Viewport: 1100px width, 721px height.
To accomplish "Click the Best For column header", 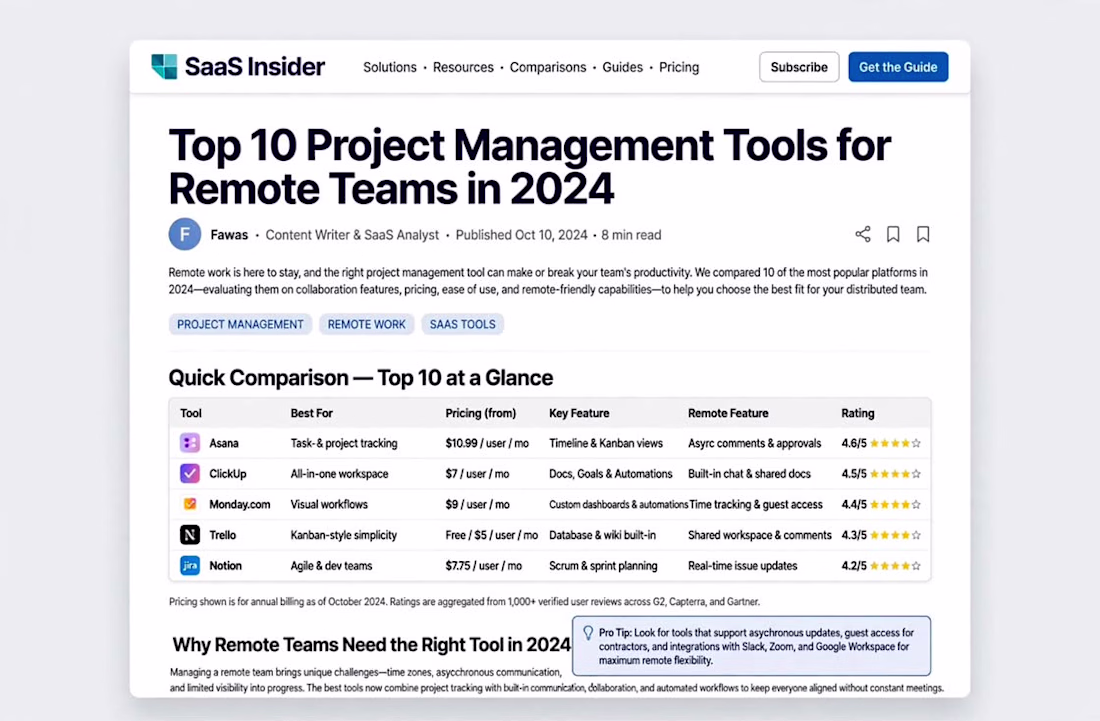I will (x=311, y=413).
